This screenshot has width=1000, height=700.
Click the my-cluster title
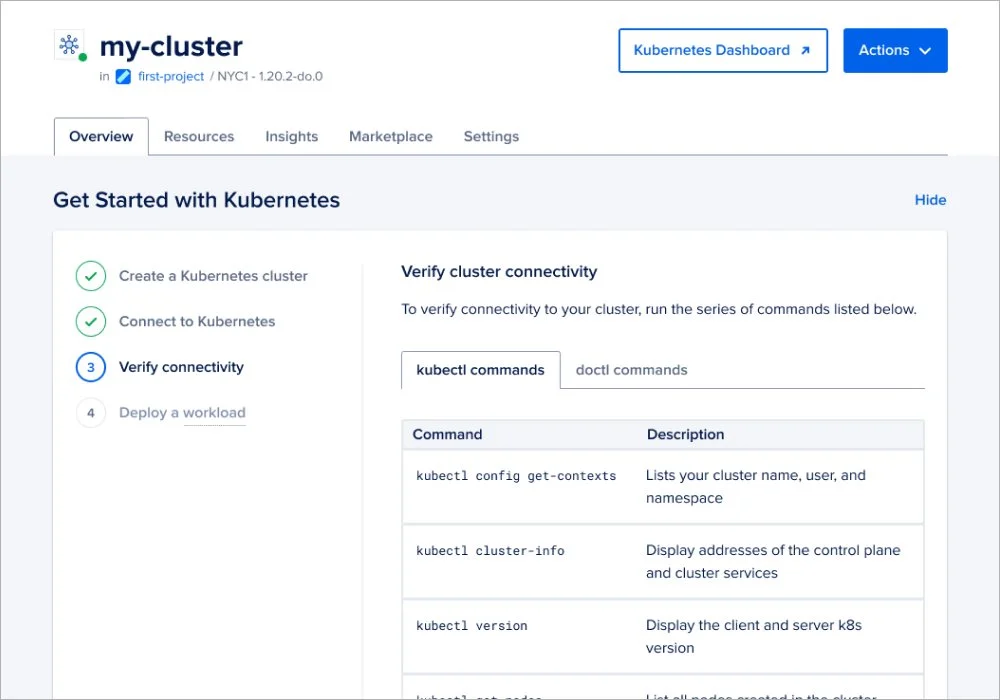[171, 47]
